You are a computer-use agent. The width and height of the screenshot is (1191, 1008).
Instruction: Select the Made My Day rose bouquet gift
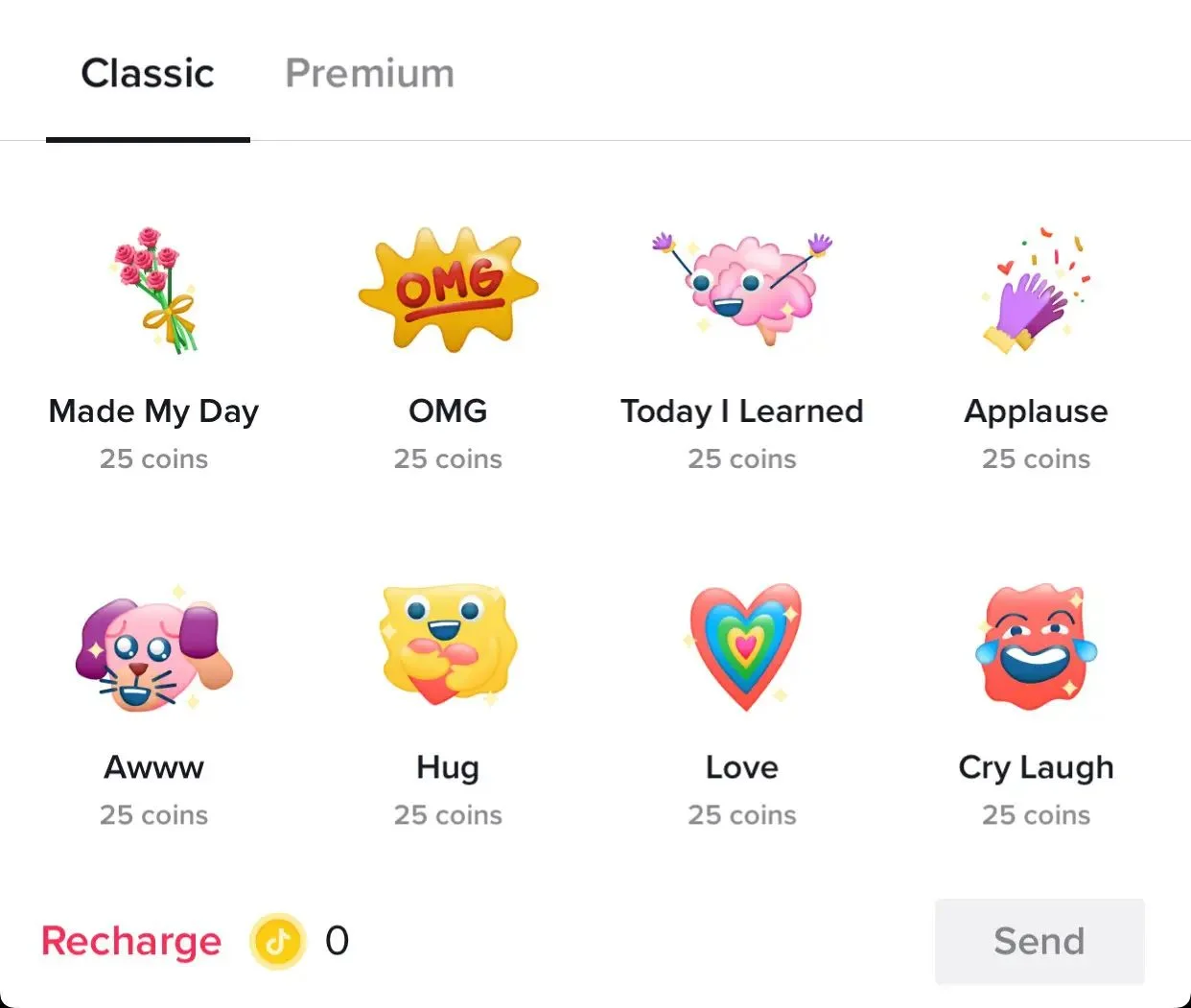tap(154, 291)
